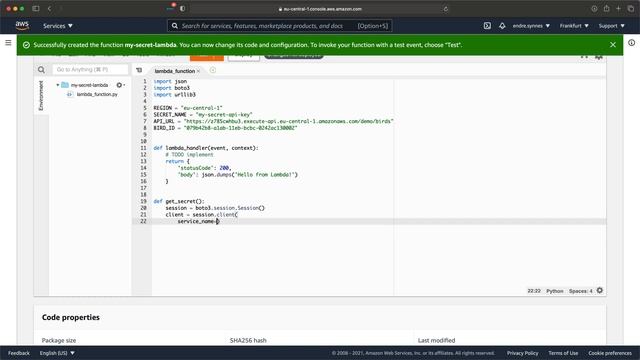Open the notifications bell
Screen dimensions: 640x360
click(502, 26)
